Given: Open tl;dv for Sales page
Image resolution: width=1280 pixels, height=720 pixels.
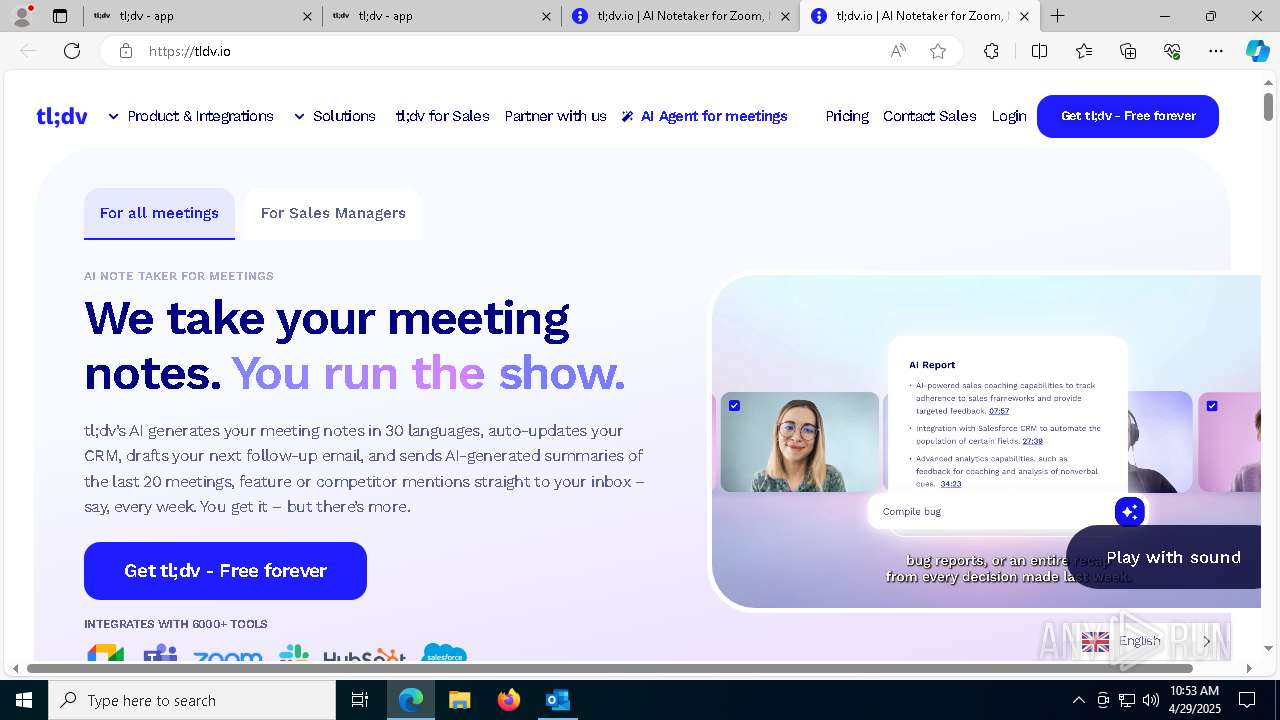Looking at the screenshot, I should tap(442, 116).
